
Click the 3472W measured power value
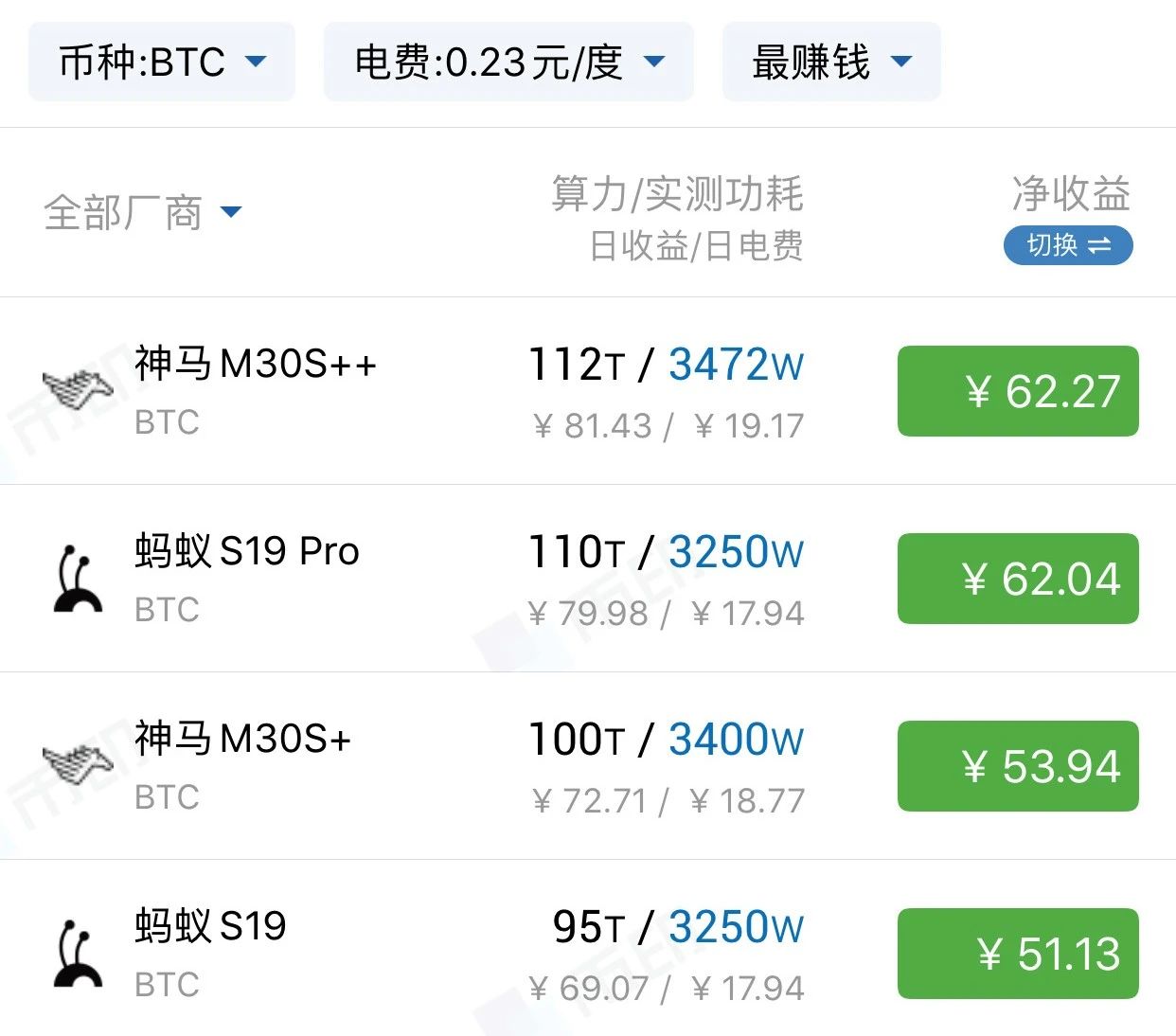(736, 366)
